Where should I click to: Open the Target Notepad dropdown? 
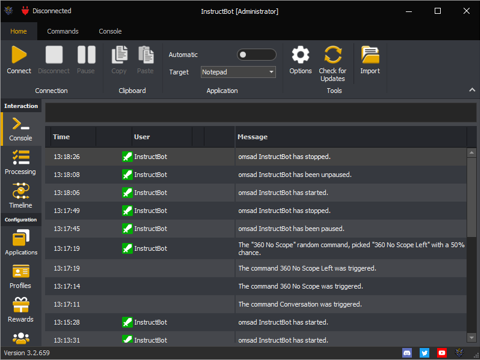[x=238, y=72]
